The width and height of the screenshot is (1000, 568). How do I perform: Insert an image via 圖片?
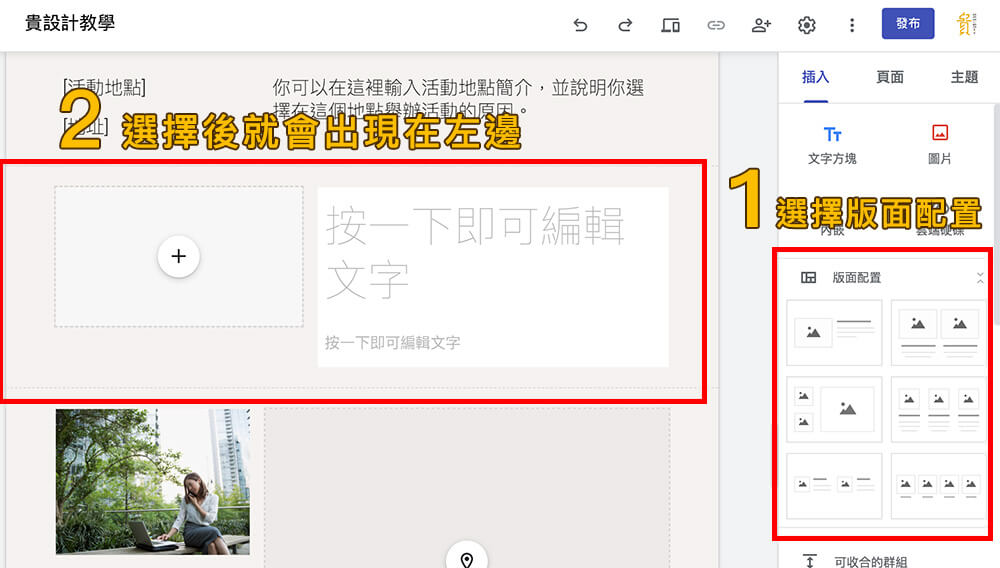pyautogui.click(x=939, y=144)
